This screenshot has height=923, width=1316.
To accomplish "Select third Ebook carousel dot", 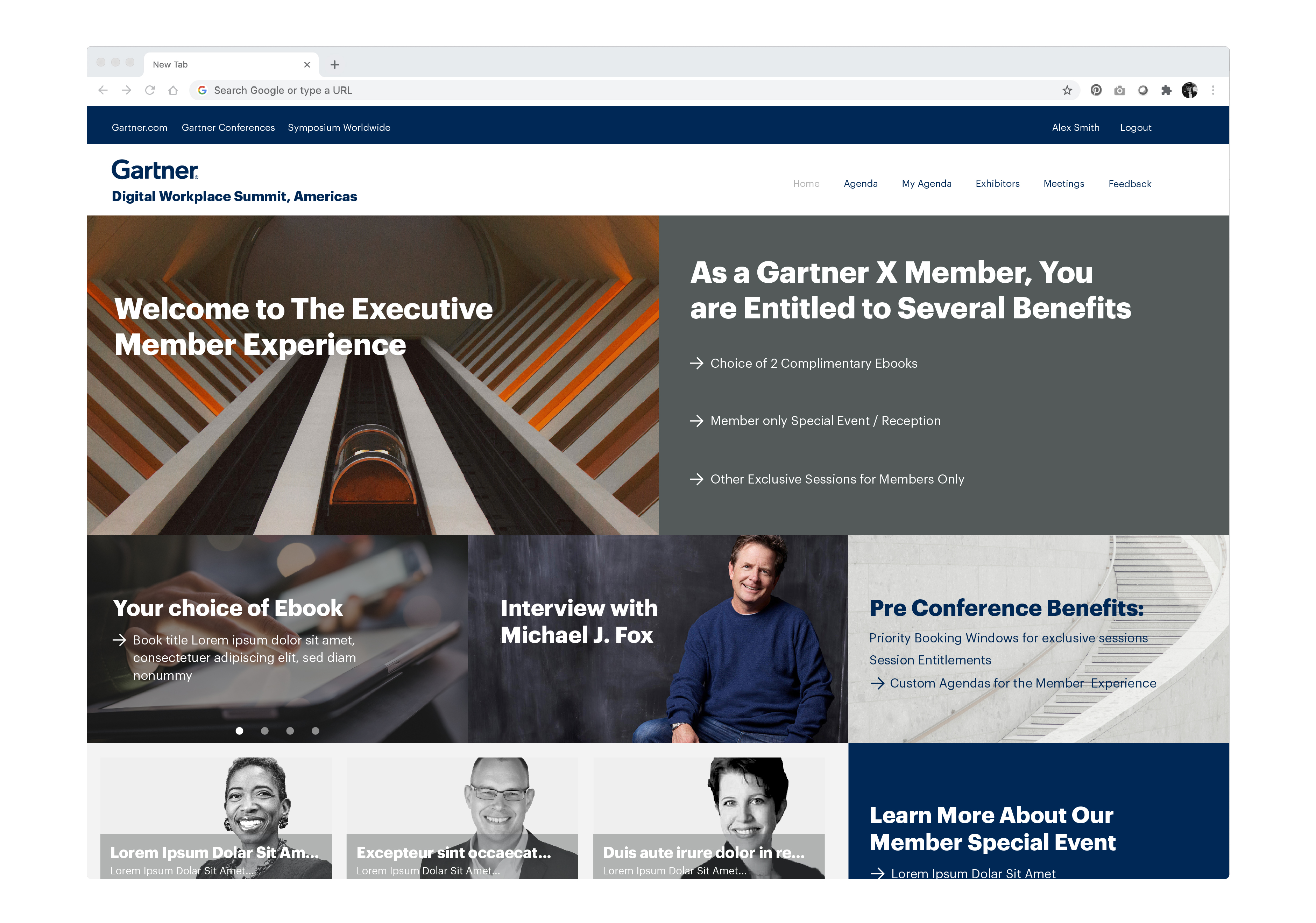I will [290, 731].
